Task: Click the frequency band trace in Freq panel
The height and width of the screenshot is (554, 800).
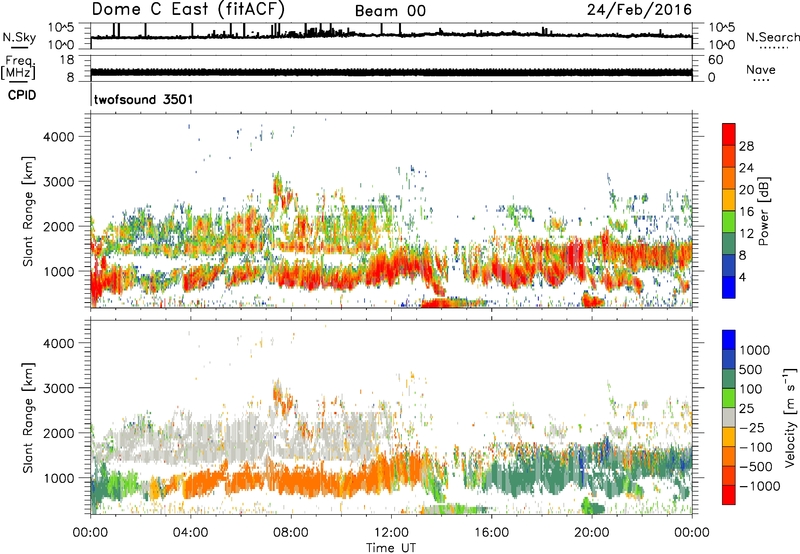Action: 391,72
